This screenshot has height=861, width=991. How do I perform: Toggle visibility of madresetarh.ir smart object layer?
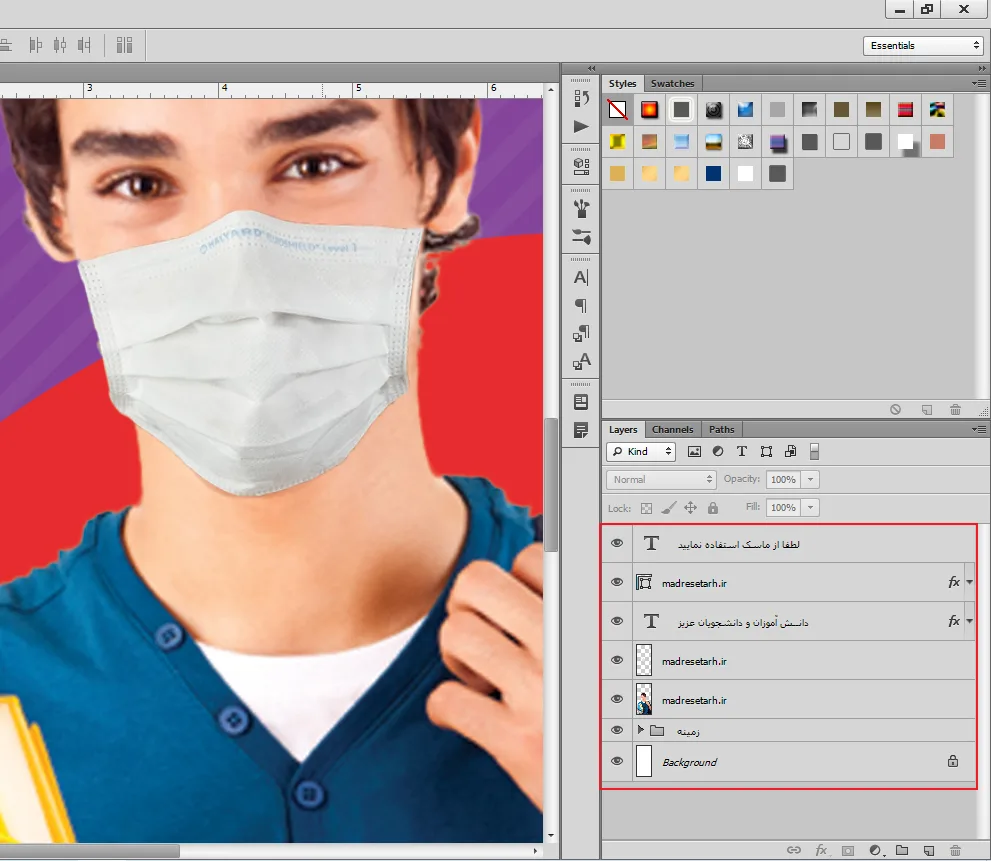[617, 582]
